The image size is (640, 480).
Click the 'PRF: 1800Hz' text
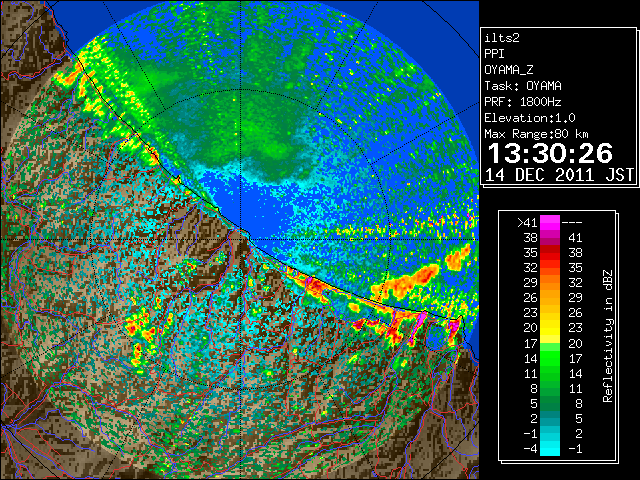[523, 102]
